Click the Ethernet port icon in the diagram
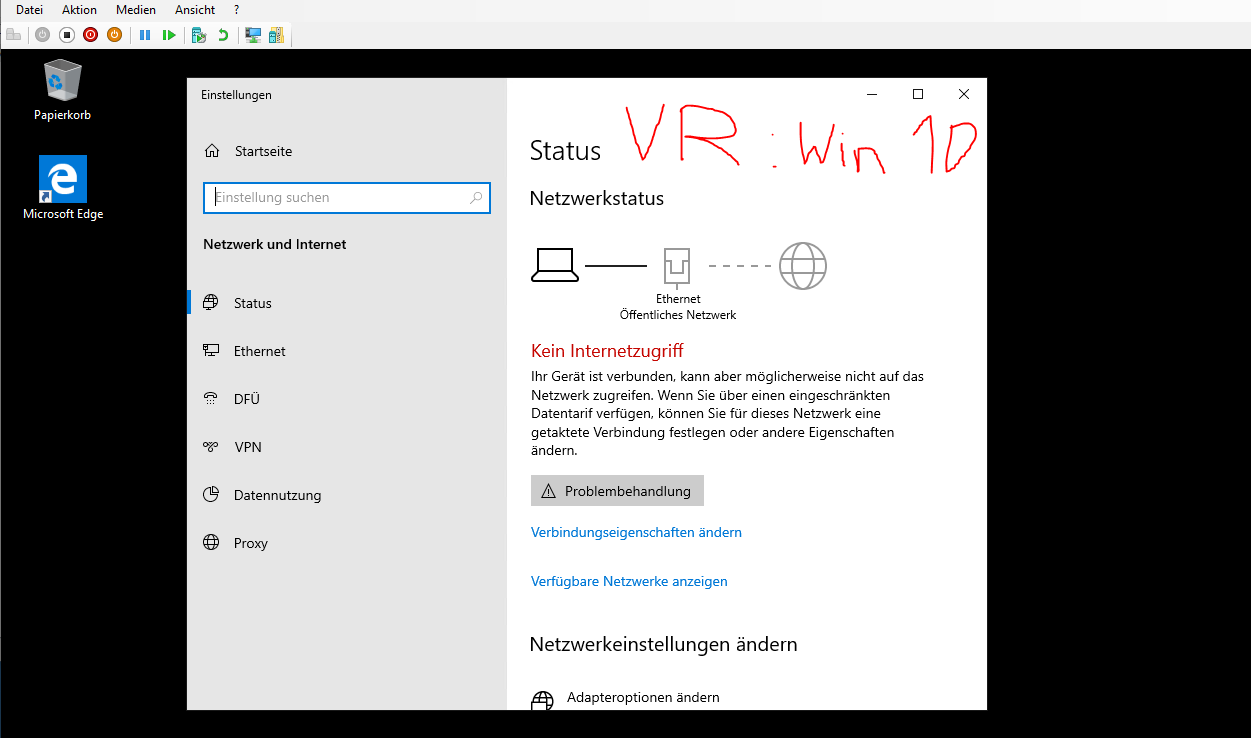 [x=677, y=267]
